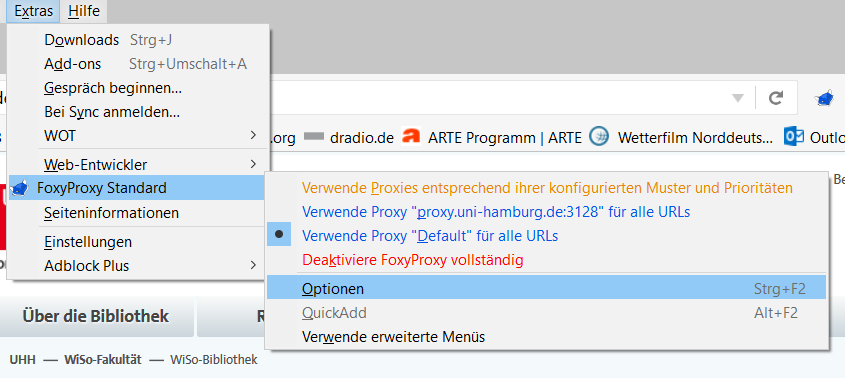Open the Über die Bibliothek tab
The height and width of the screenshot is (378, 845).
tap(96, 316)
